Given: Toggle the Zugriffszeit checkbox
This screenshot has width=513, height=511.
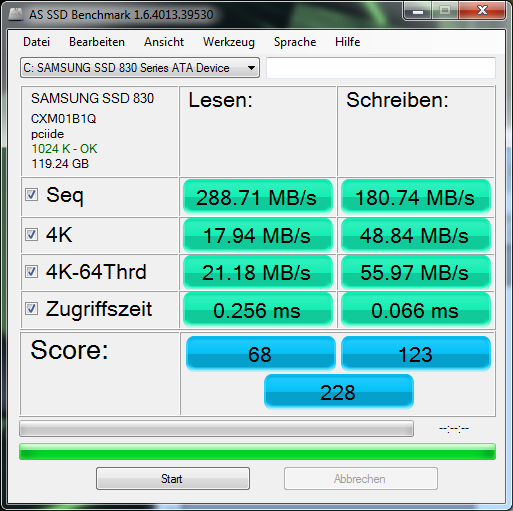Looking at the screenshot, I should coord(31,308).
